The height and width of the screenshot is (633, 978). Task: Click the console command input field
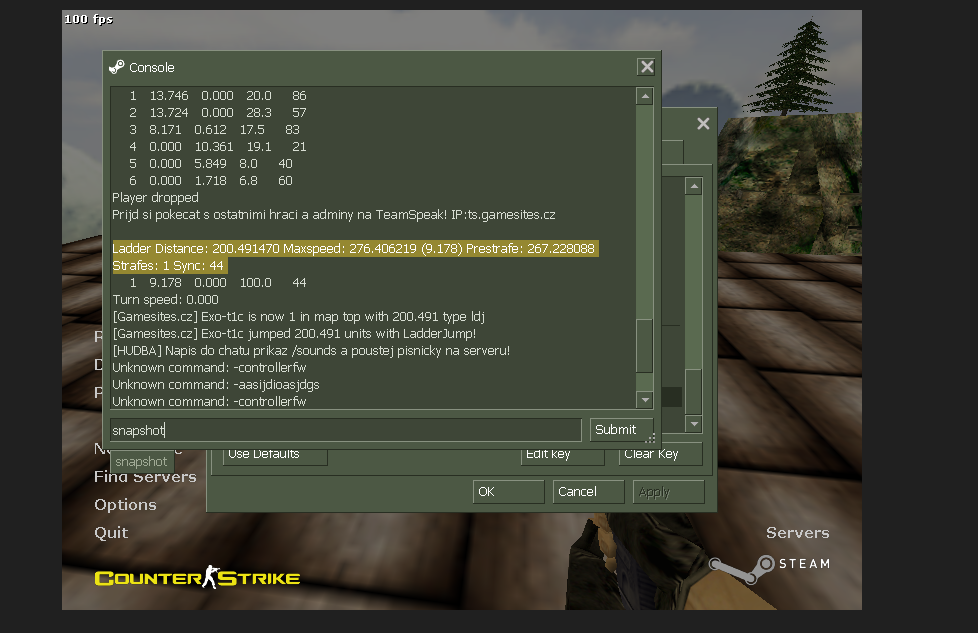tap(345, 430)
